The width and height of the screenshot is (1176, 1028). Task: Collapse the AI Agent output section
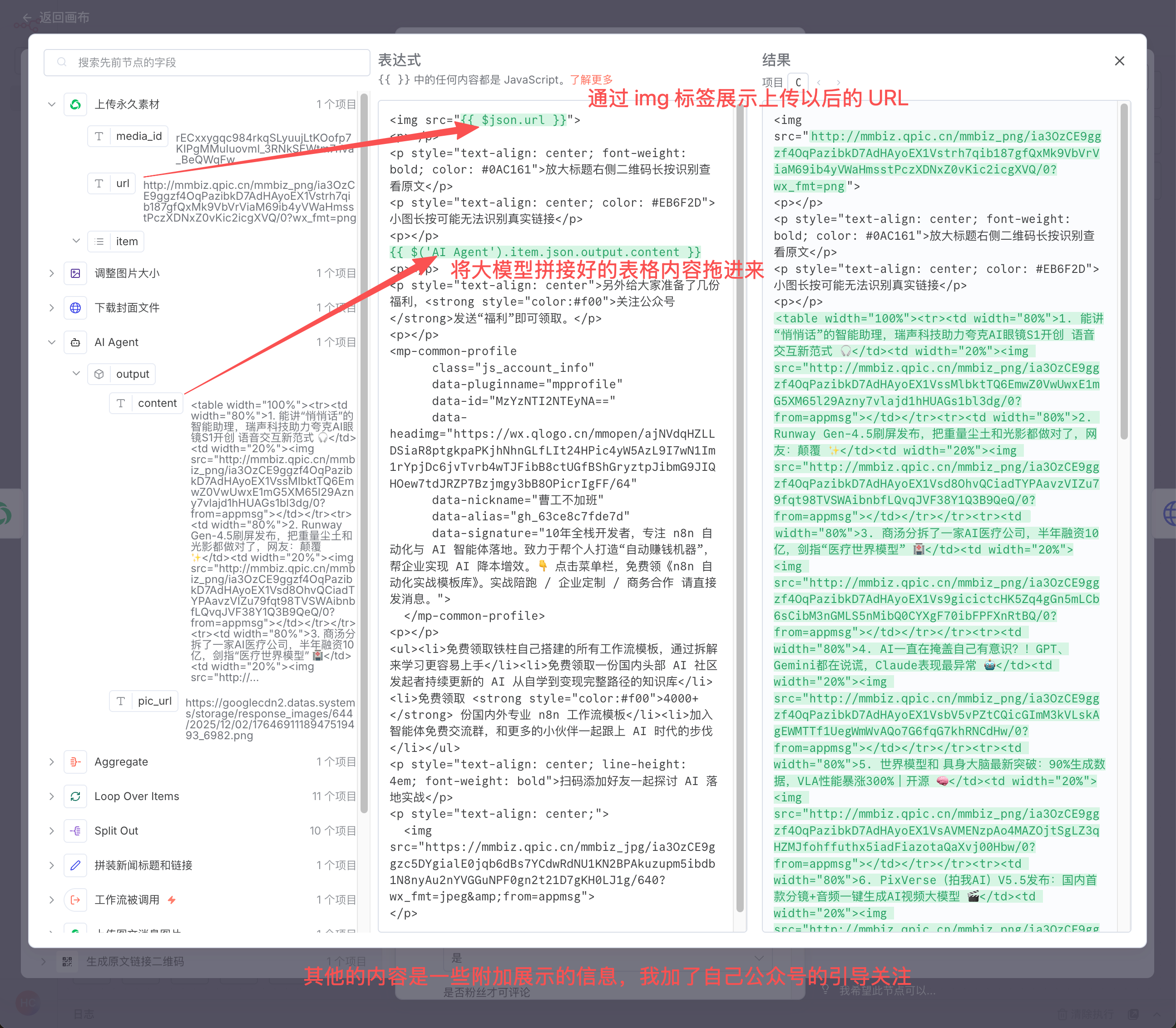tap(76, 373)
